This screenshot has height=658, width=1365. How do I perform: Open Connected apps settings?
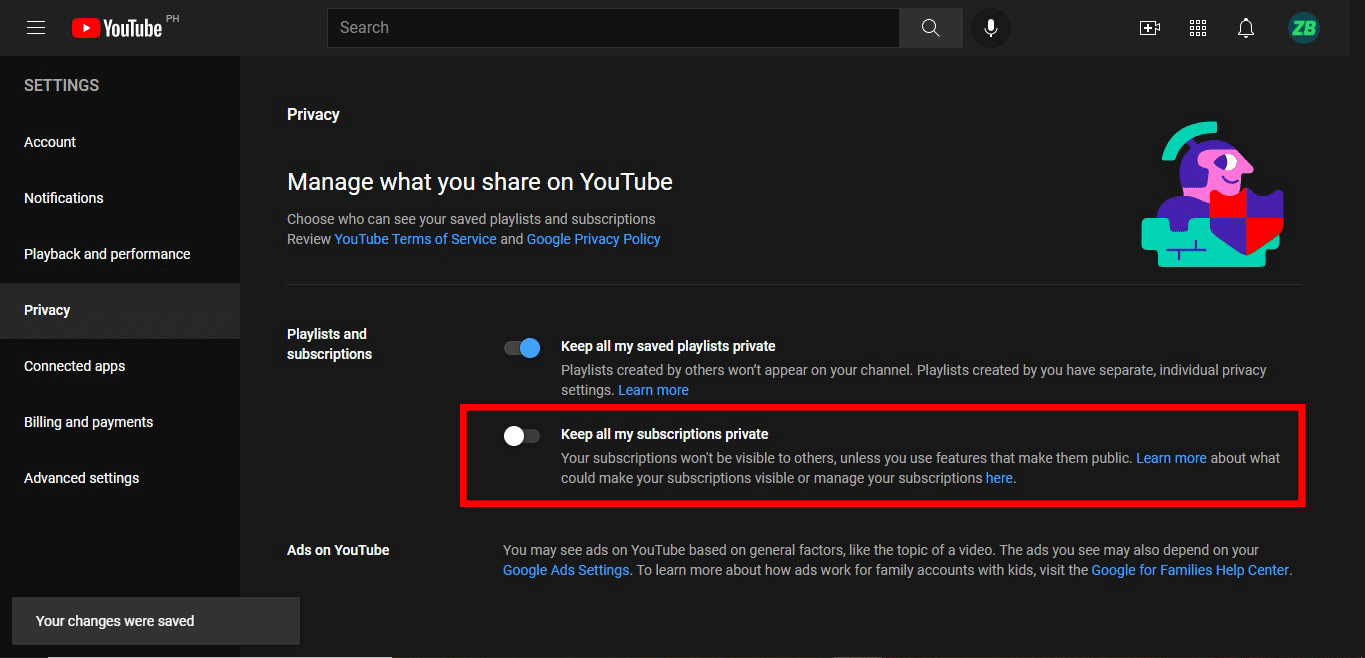click(x=120, y=366)
